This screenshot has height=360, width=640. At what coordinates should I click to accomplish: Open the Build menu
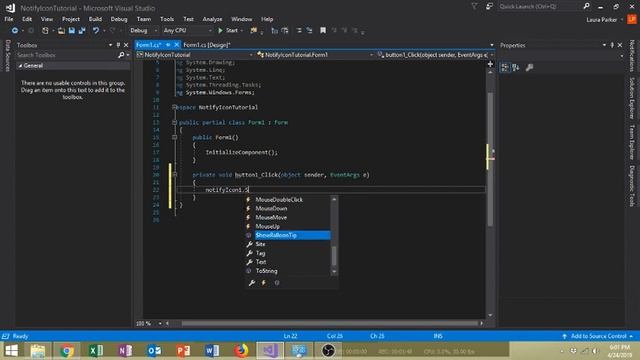click(95, 19)
